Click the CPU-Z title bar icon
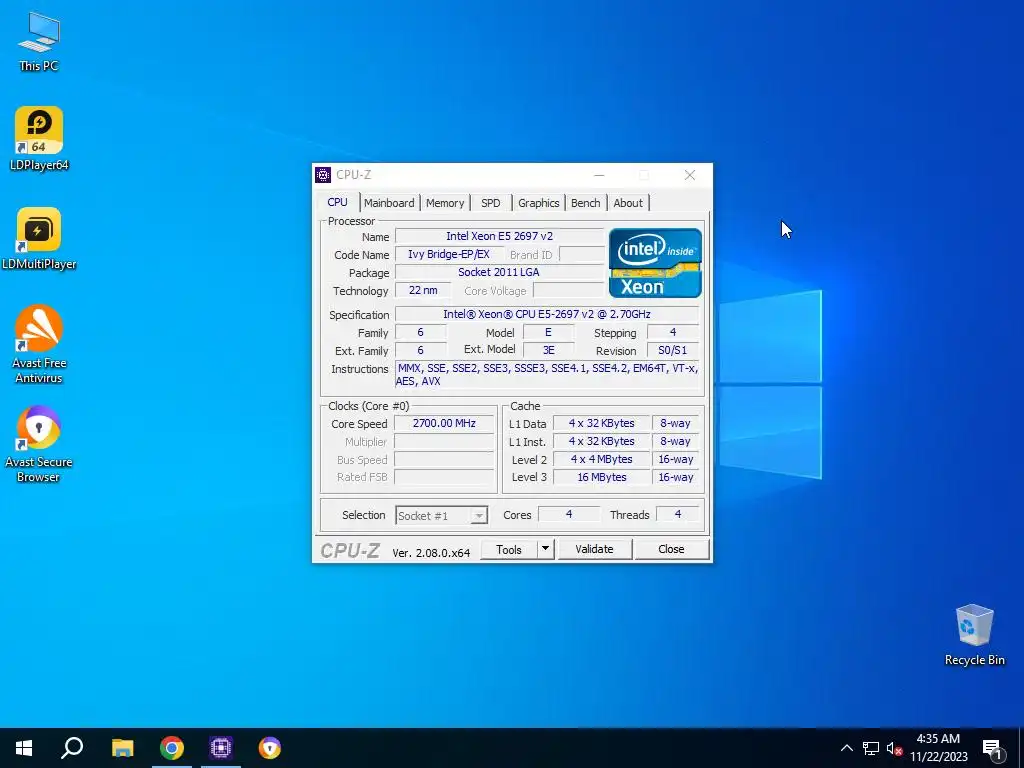The height and width of the screenshot is (768, 1024). 323,175
